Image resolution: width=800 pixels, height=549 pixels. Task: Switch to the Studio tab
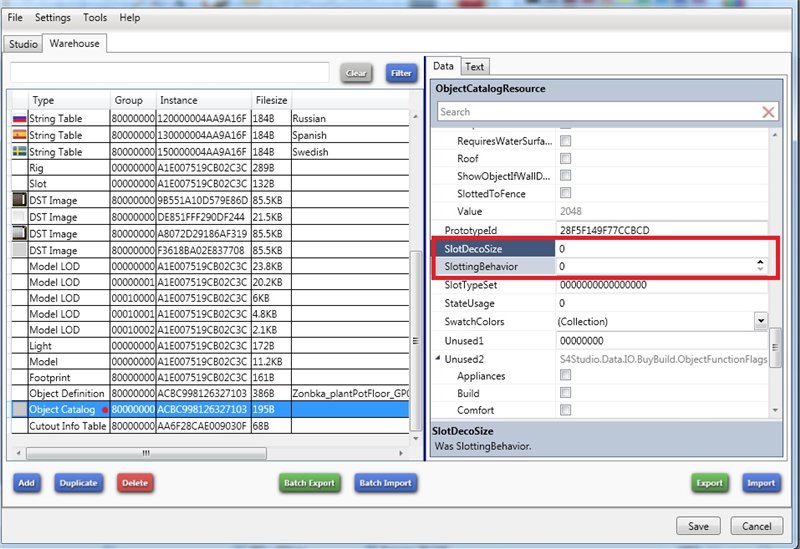pyautogui.click(x=22, y=44)
